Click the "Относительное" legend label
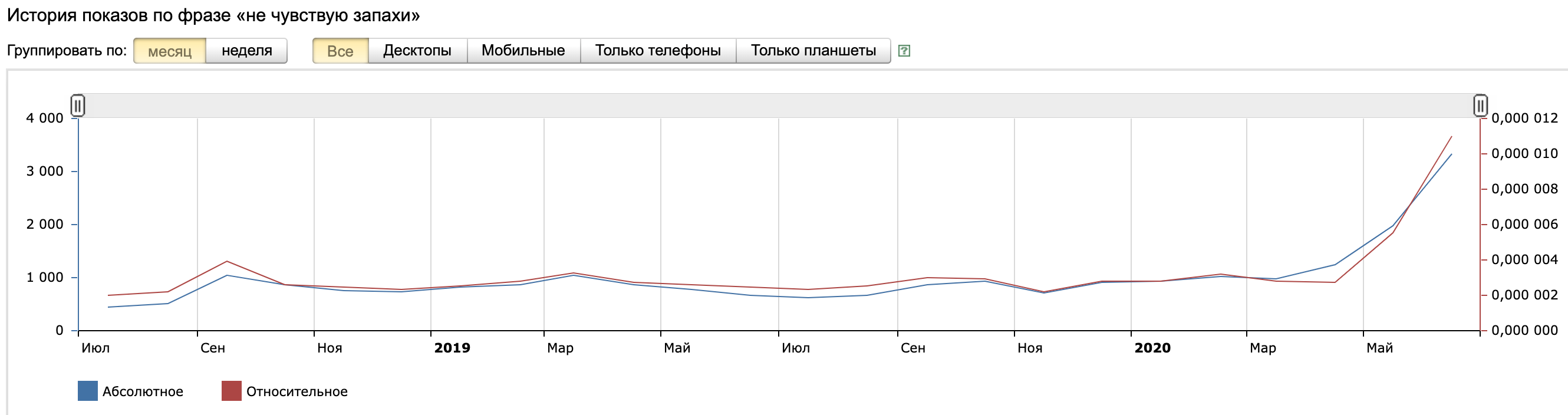Image resolution: width=1568 pixels, height=415 pixels. (297, 392)
